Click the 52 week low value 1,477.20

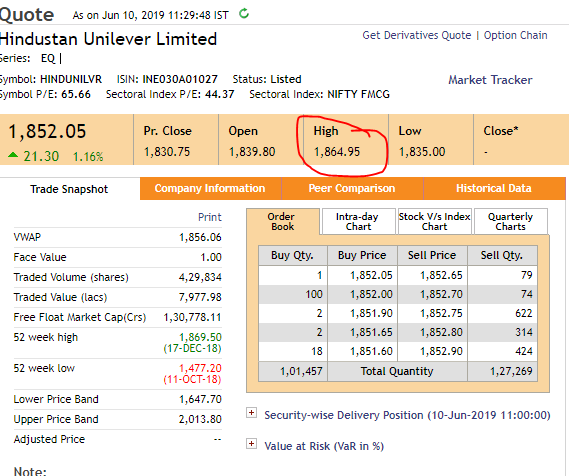click(x=200, y=368)
